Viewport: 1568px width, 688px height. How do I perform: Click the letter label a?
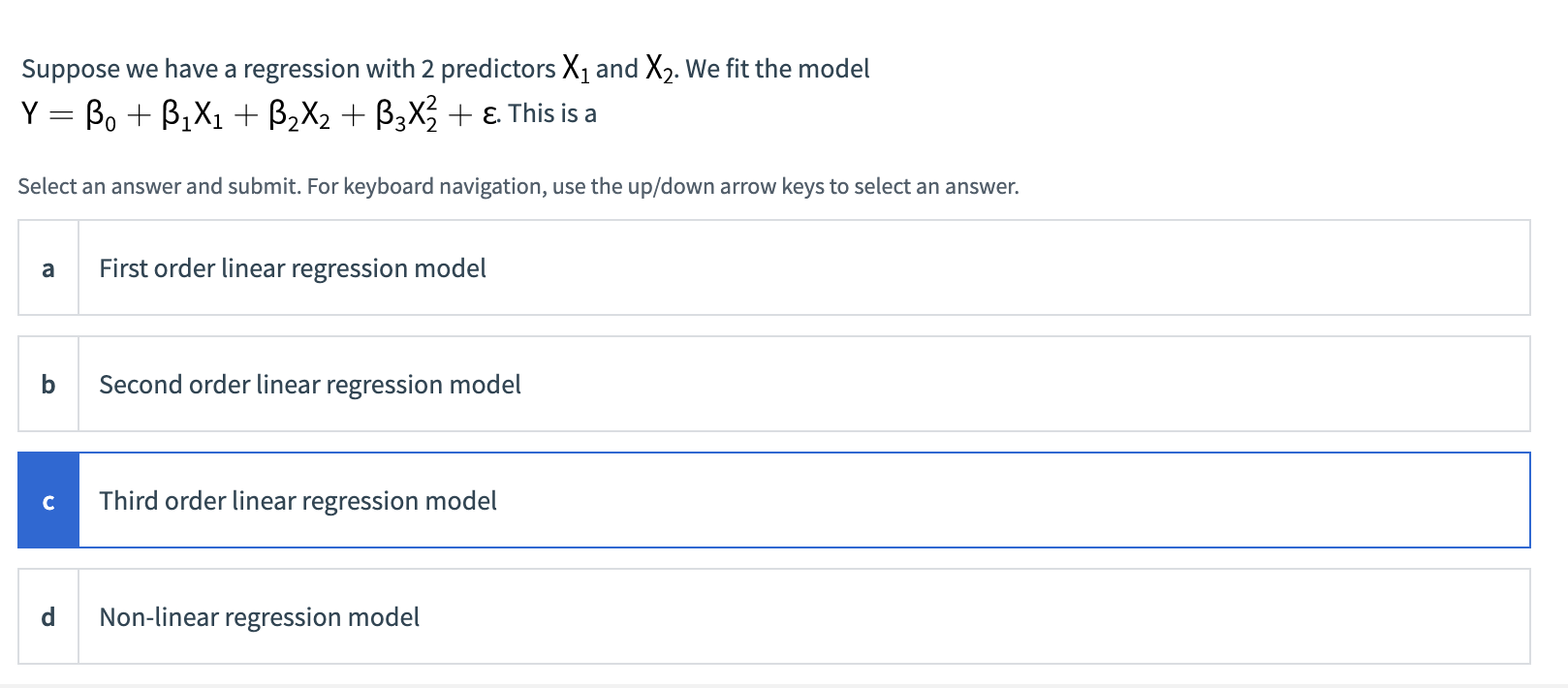tap(47, 267)
